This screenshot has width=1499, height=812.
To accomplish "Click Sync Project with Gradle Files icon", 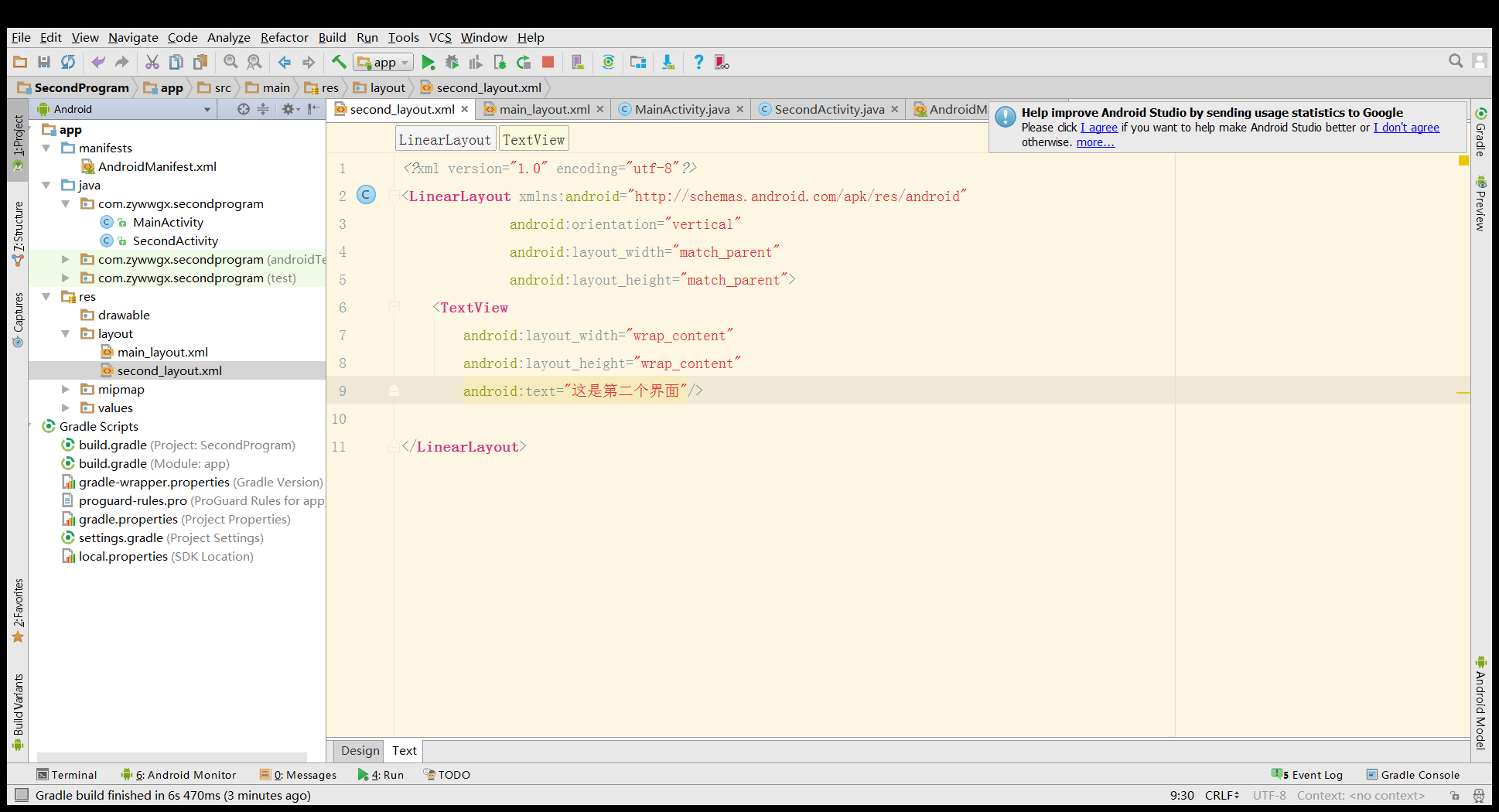I will [608, 63].
